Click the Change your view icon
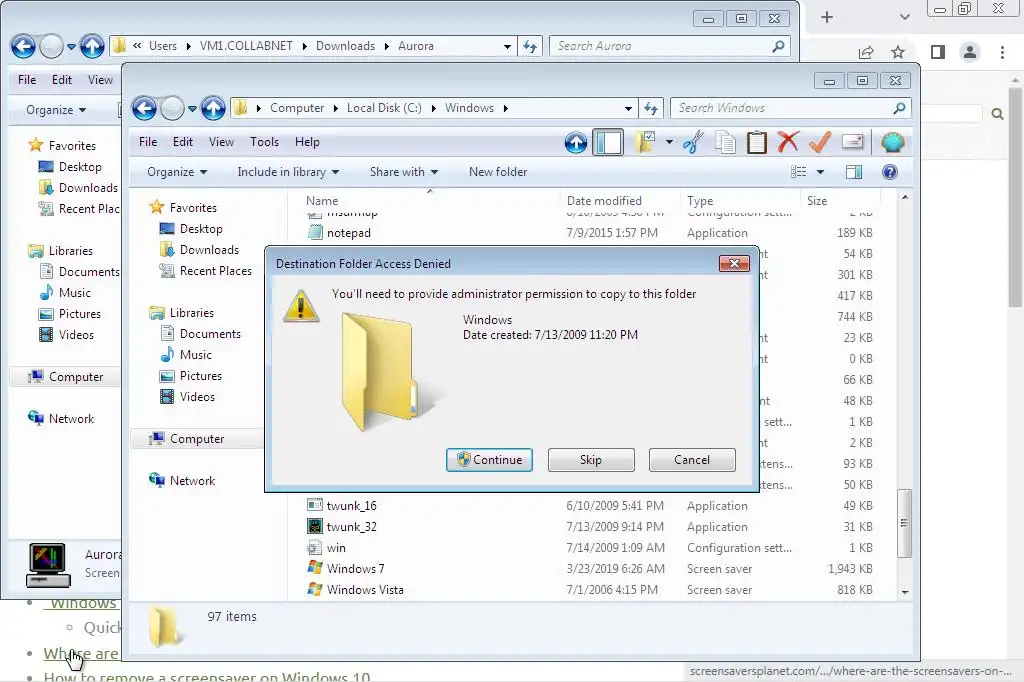 (798, 172)
